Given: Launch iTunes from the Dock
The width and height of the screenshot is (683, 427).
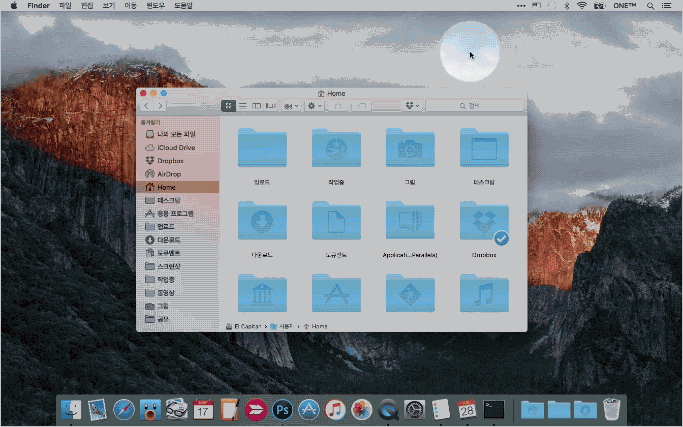Looking at the screenshot, I should (335, 410).
